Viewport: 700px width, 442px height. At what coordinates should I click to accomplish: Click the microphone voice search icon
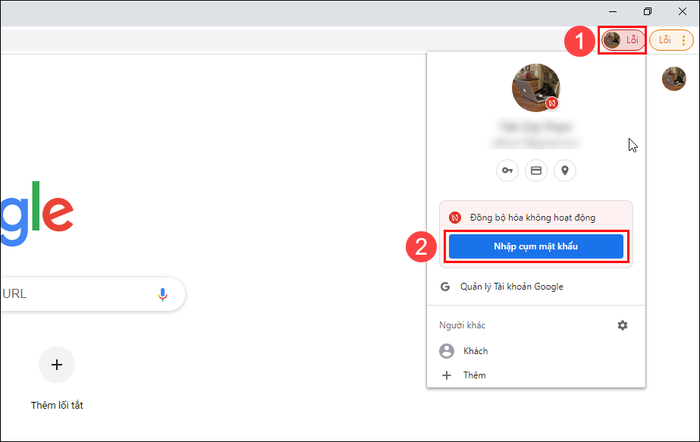(x=162, y=294)
